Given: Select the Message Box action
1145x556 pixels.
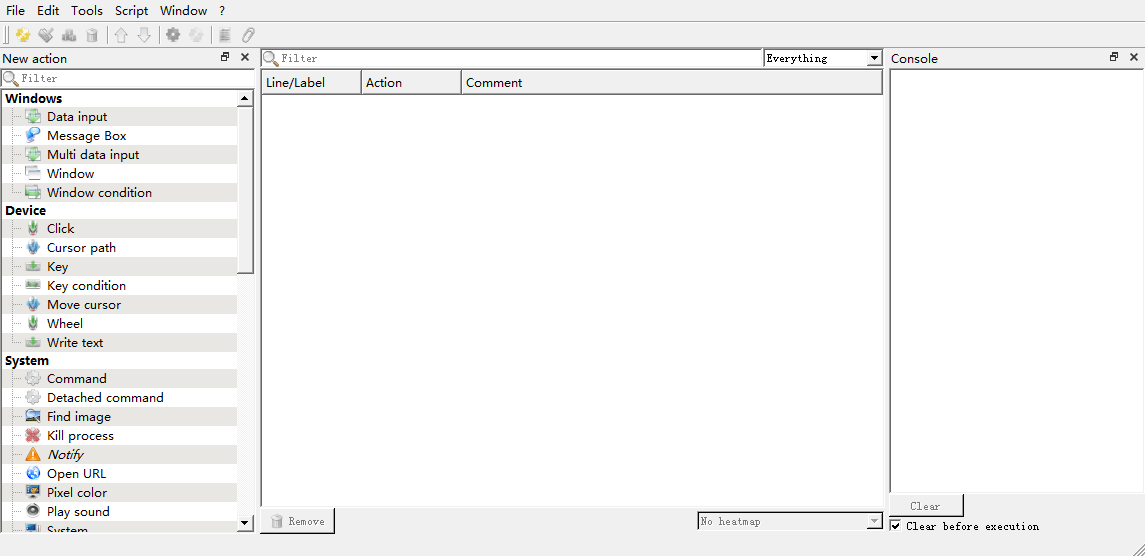Looking at the screenshot, I should [86, 136].
